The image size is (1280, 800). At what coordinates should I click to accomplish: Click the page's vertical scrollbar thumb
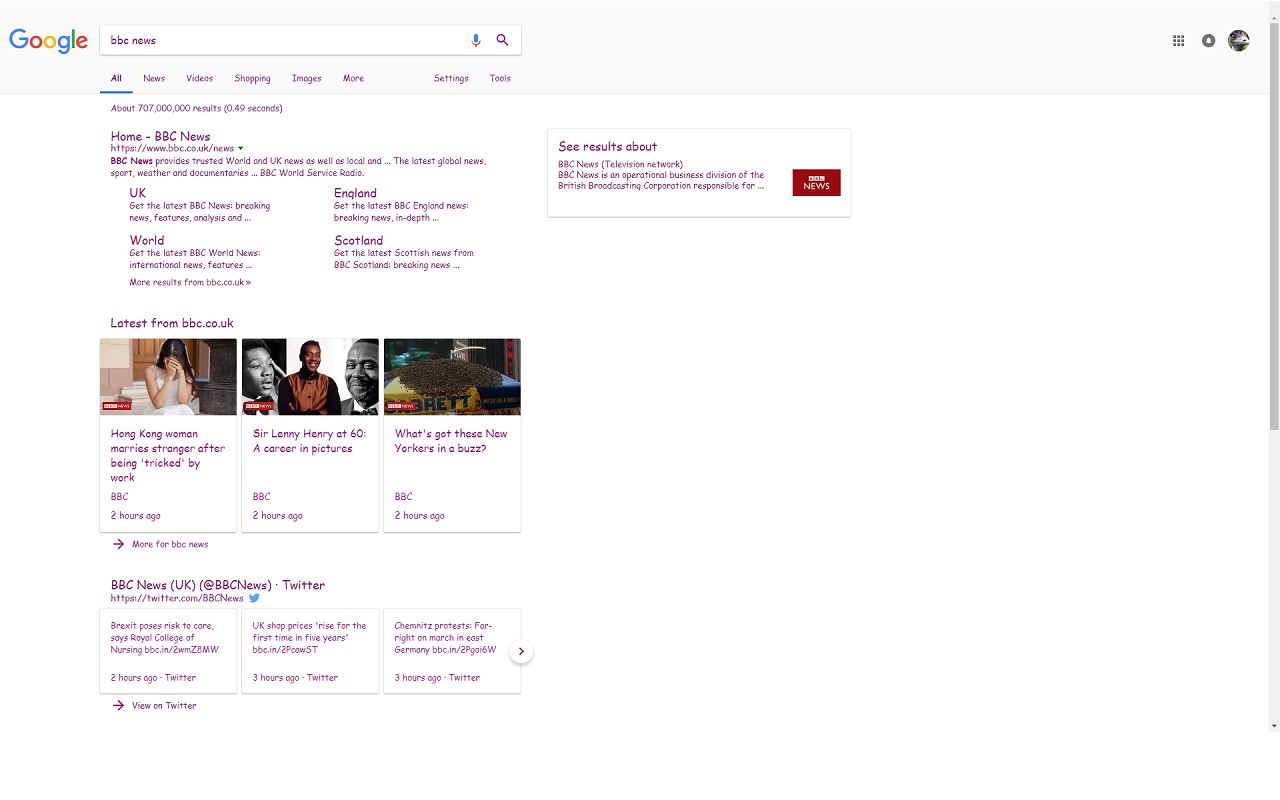coord(1274,225)
